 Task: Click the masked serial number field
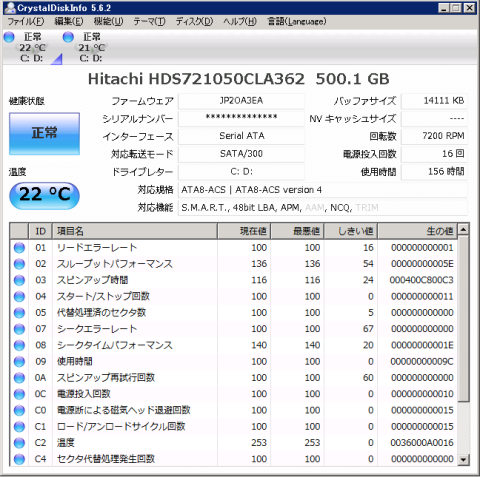tap(241, 118)
